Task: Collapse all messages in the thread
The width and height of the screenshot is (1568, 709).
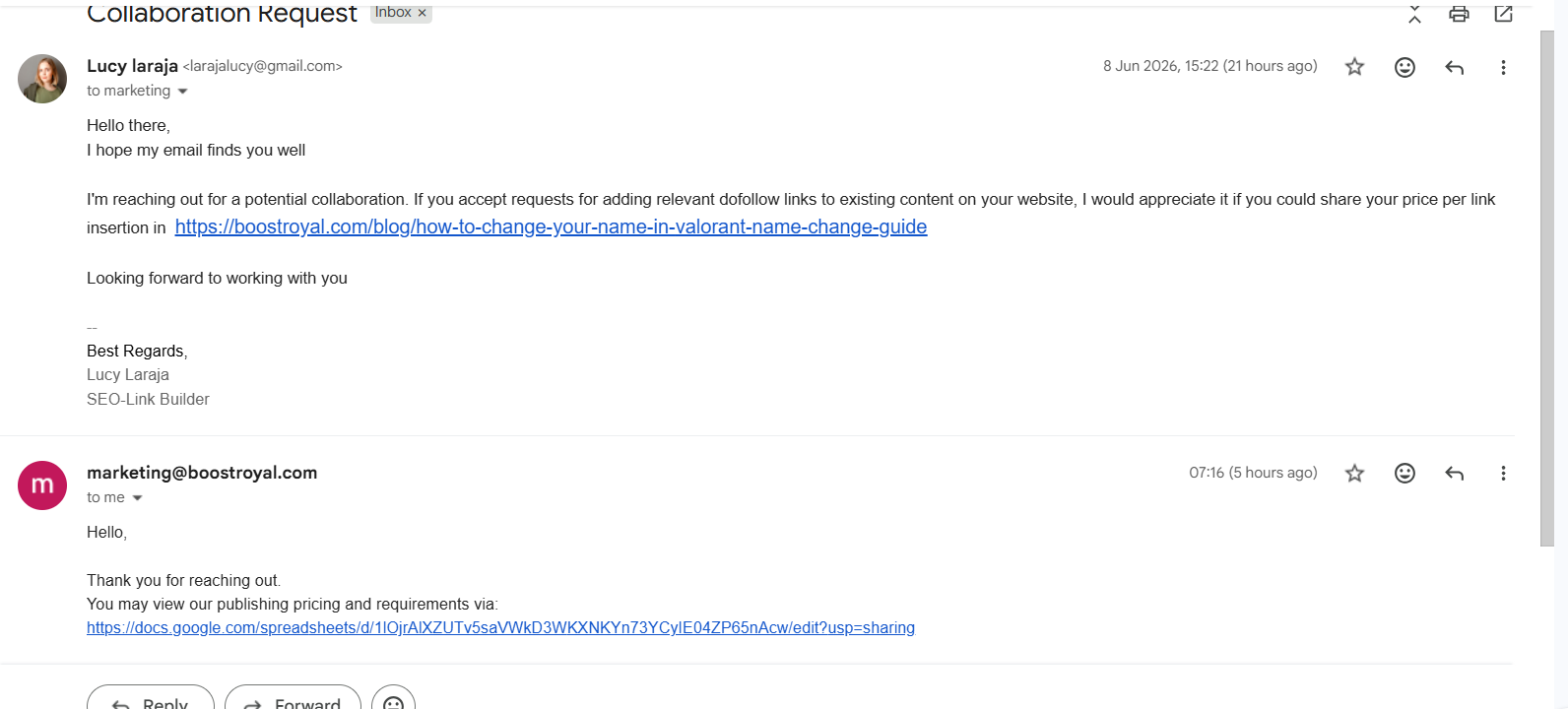Action: point(1414,14)
